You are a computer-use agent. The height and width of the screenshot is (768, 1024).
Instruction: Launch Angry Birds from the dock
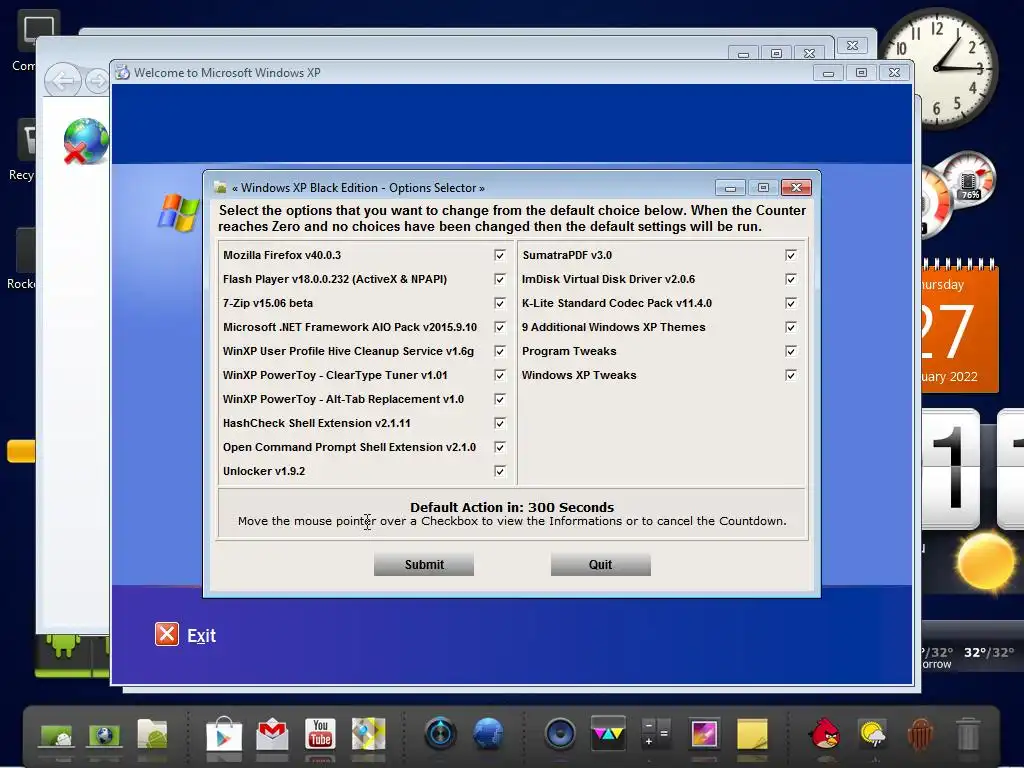tap(825, 734)
